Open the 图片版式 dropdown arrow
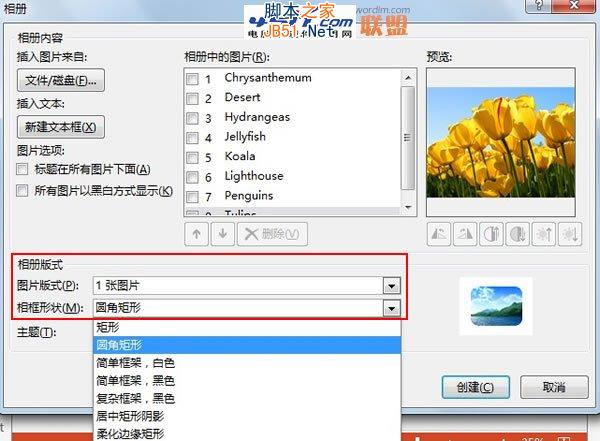600x441 pixels. 391,286
